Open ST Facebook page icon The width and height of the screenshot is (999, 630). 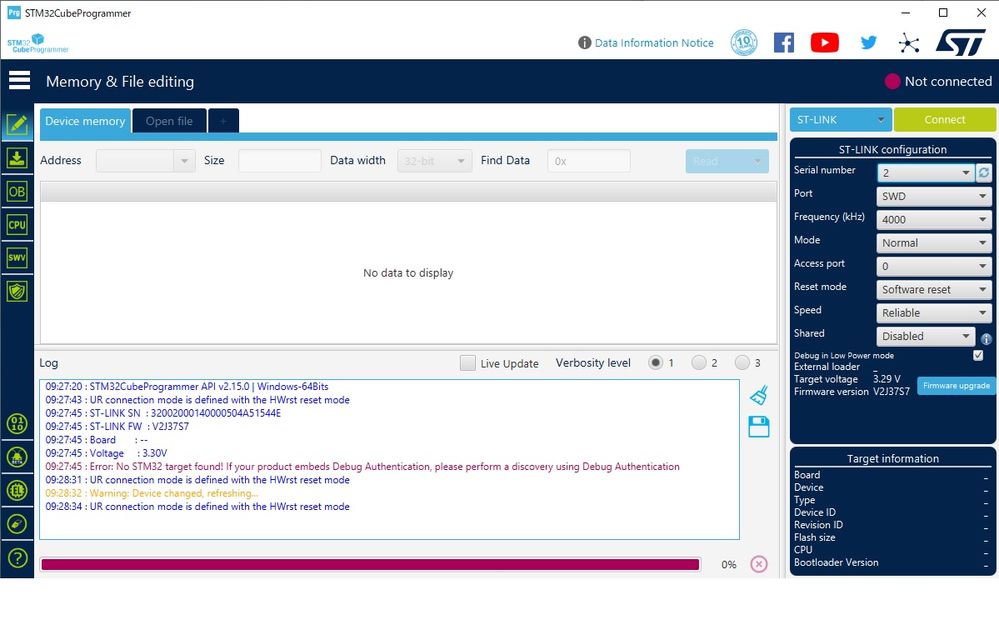click(x=784, y=43)
